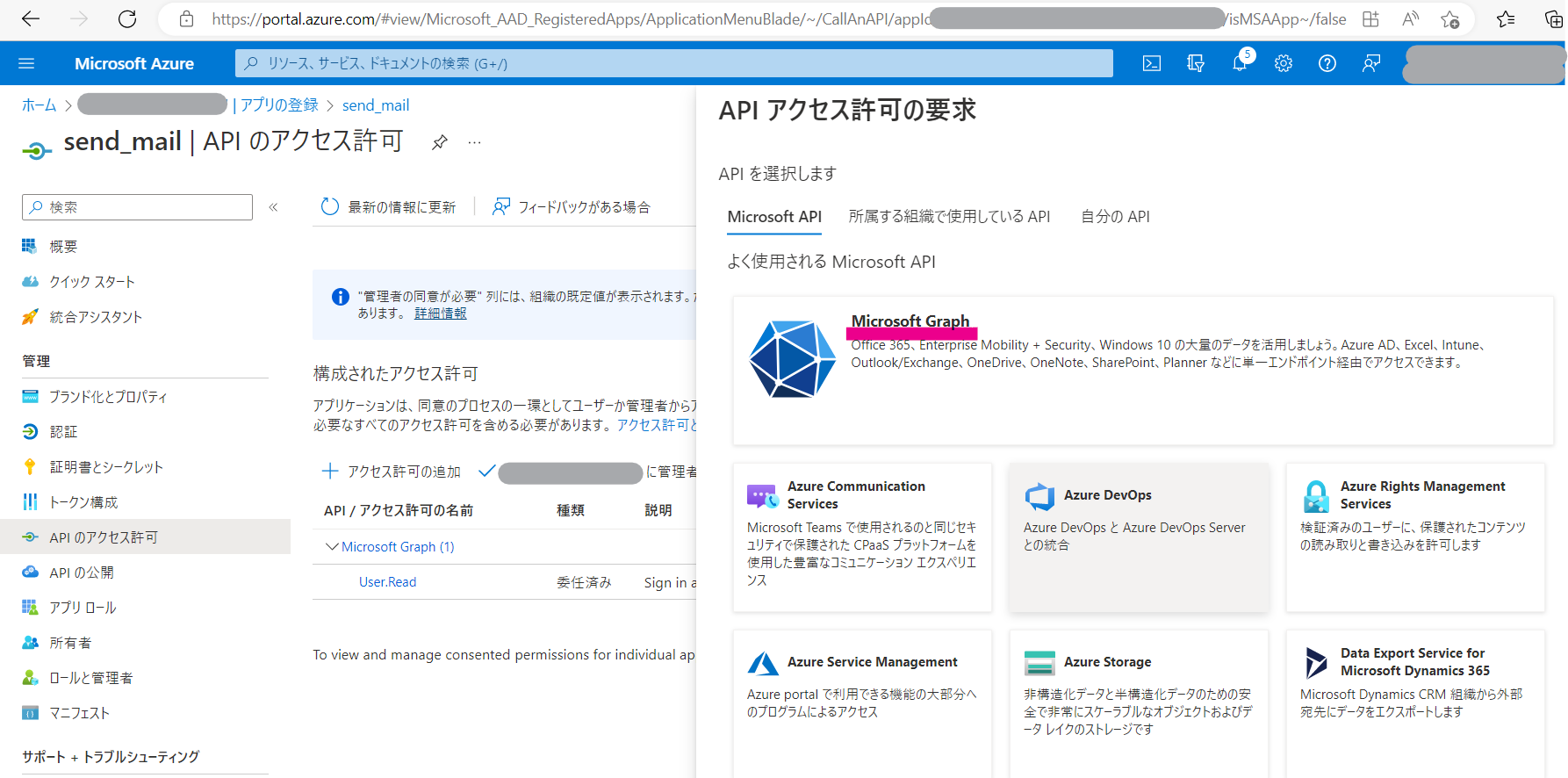View site info lock icon in address bar
Viewport: 1568px width, 778px height.
coord(186,18)
